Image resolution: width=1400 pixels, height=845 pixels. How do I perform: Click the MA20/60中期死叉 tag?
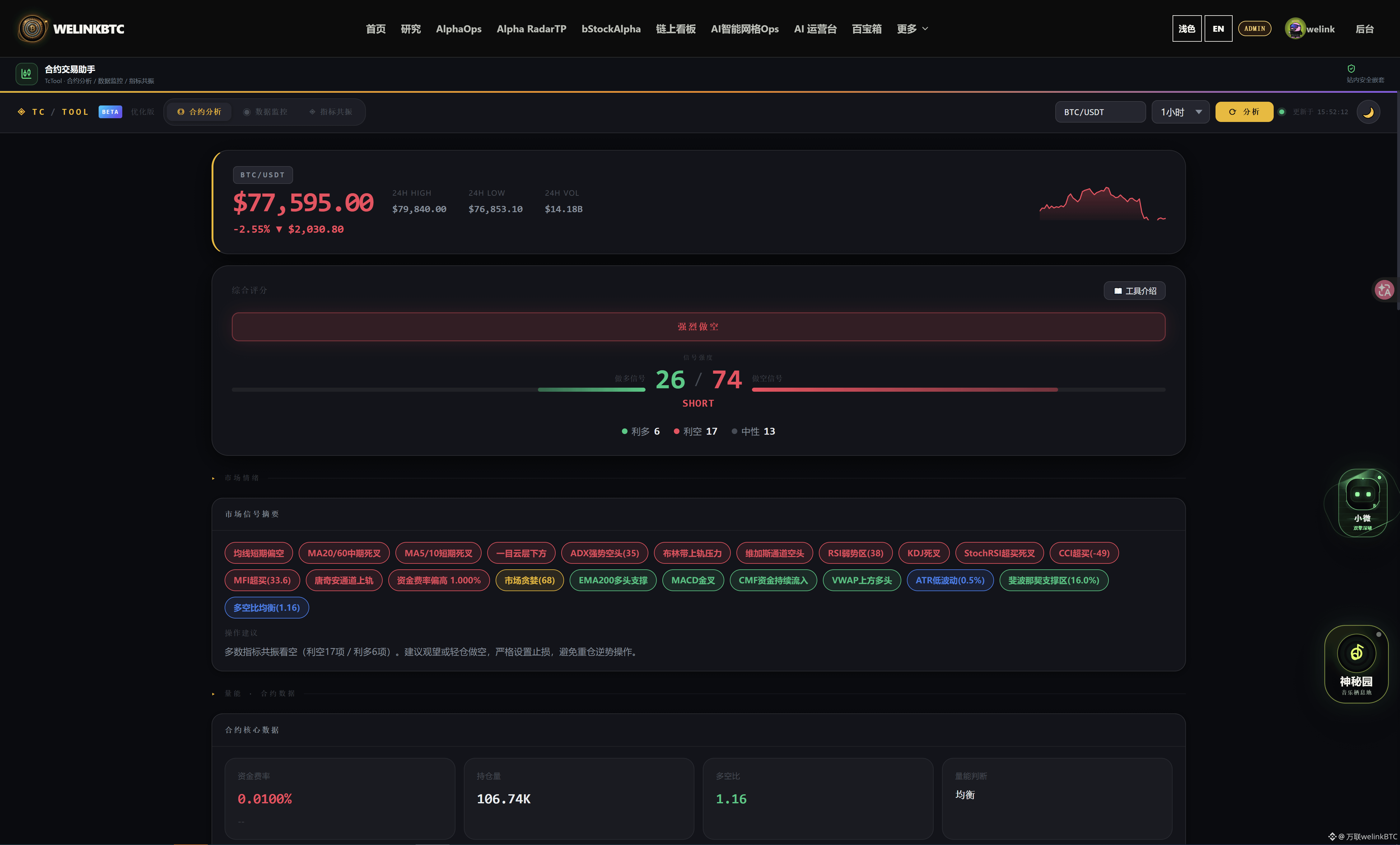344,553
